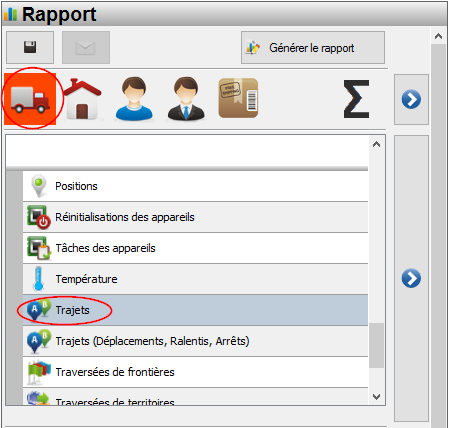The image size is (449, 428).
Task: Save report using the floppy disk icon
Action: (30, 47)
